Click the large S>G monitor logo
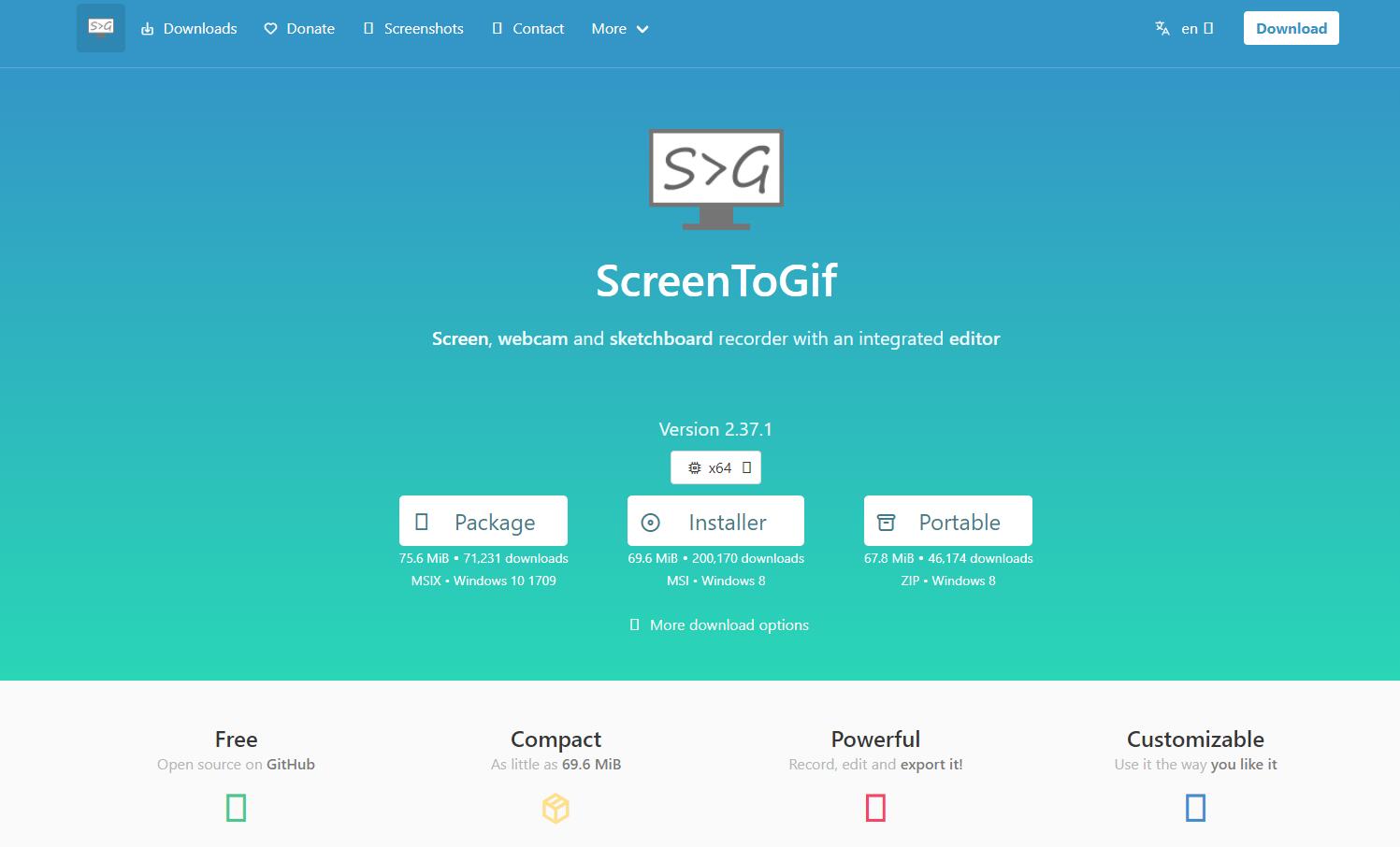Viewport: 1400px width, 847px height. [x=716, y=179]
